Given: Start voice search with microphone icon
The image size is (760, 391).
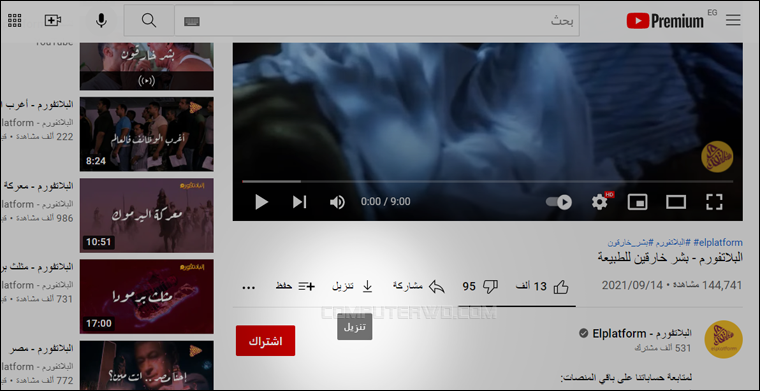Looking at the screenshot, I should [101, 20].
